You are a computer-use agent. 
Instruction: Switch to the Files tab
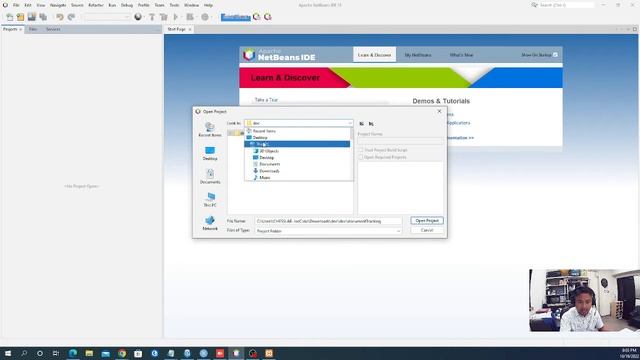33,29
